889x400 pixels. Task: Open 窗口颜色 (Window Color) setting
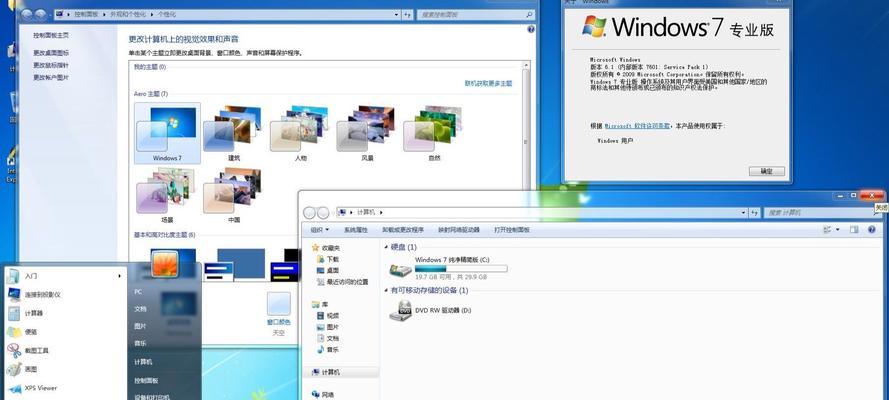click(x=278, y=311)
